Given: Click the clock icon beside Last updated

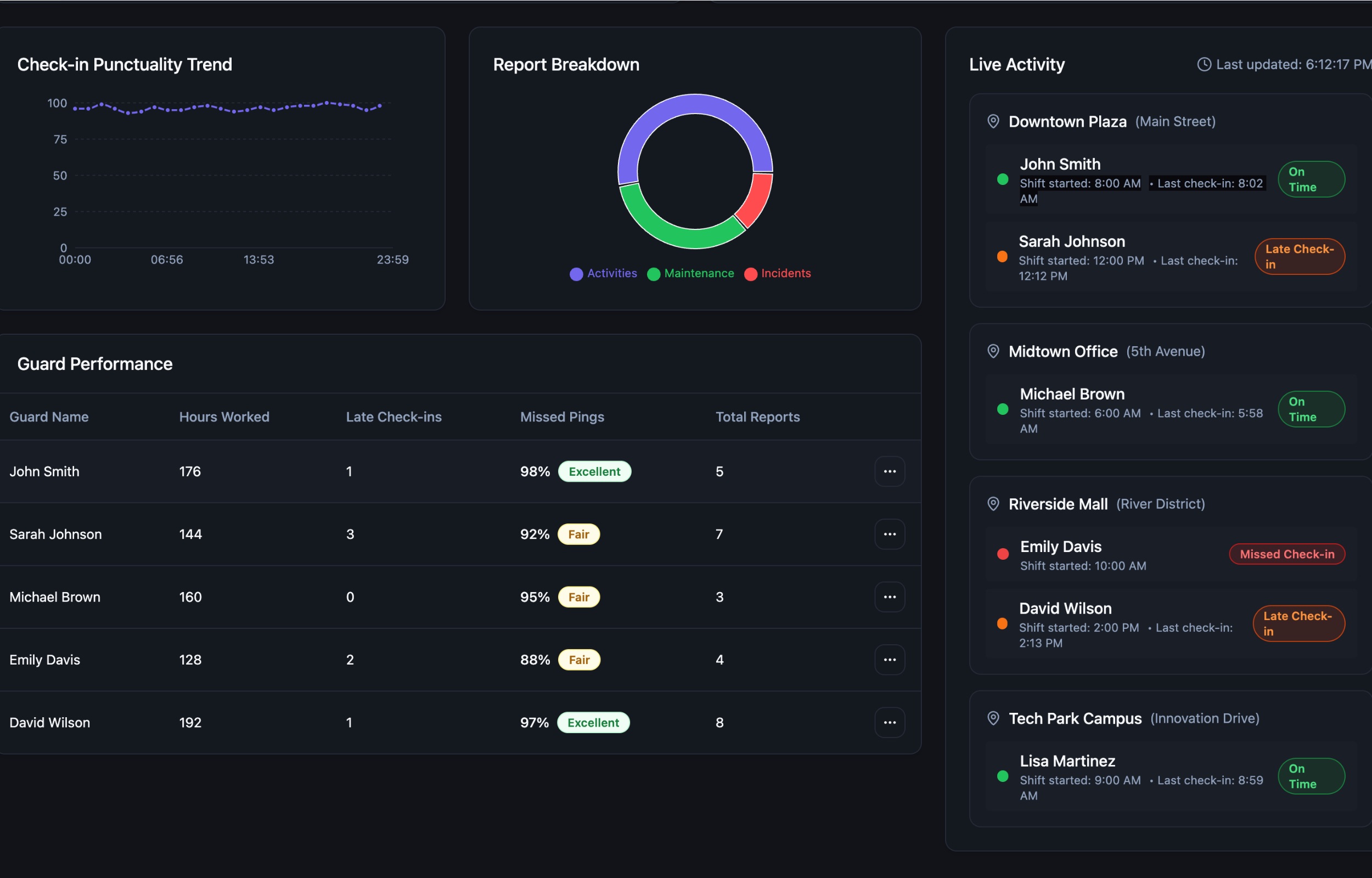Looking at the screenshot, I should pyautogui.click(x=1204, y=64).
